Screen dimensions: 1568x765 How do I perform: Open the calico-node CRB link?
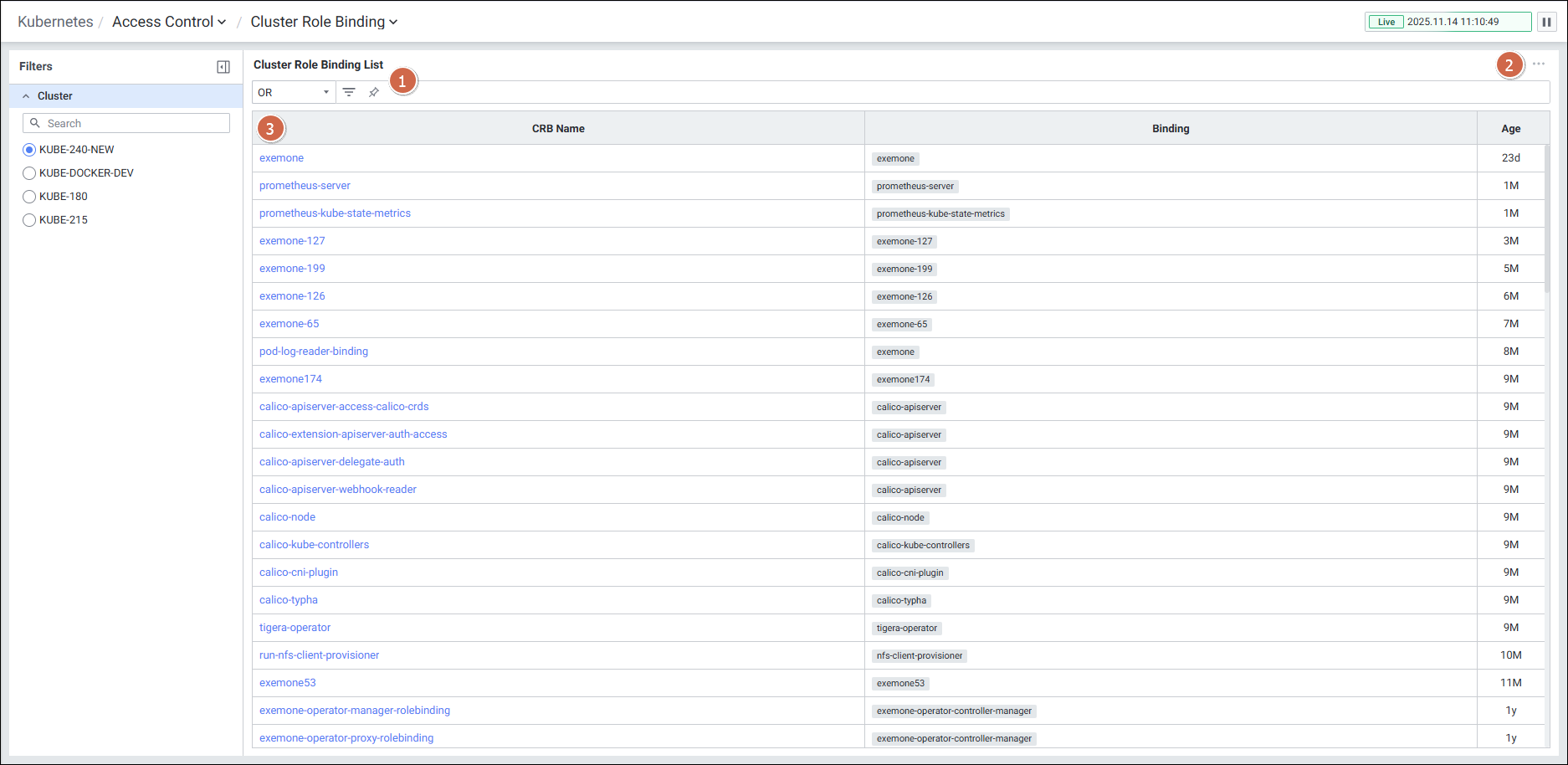point(287,517)
